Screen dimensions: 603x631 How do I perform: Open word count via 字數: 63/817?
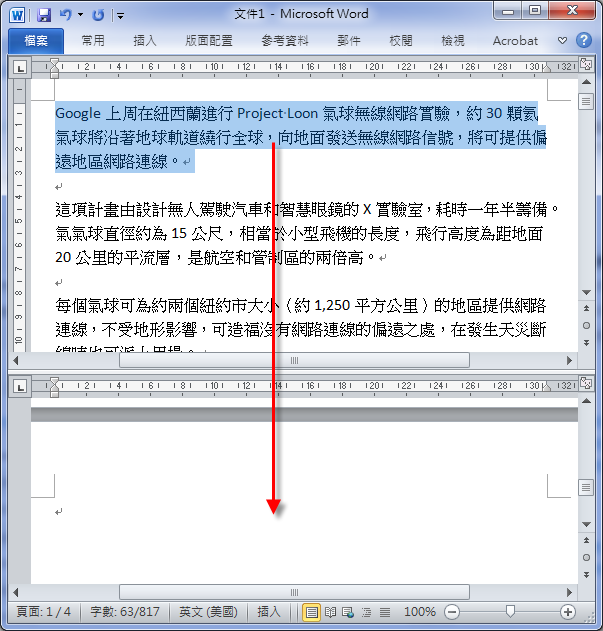click(x=125, y=612)
